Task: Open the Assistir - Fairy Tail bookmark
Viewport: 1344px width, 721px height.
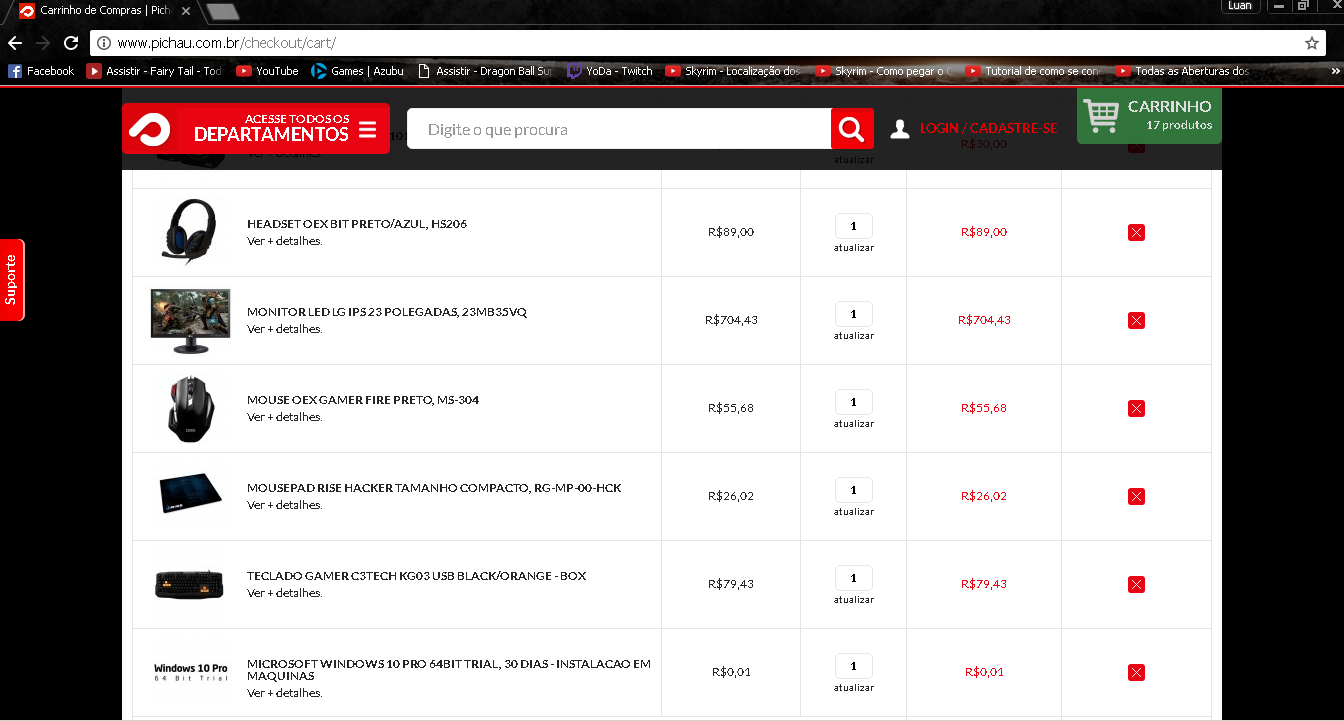Action: (x=155, y=71)
